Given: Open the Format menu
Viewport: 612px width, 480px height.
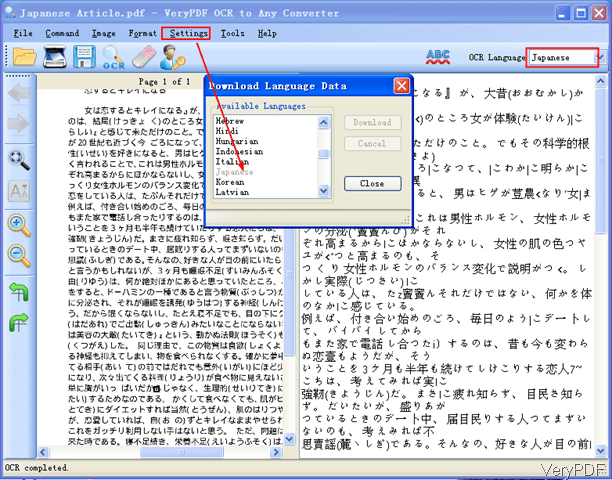Looking at the screenshot, I should pos(142,34).
